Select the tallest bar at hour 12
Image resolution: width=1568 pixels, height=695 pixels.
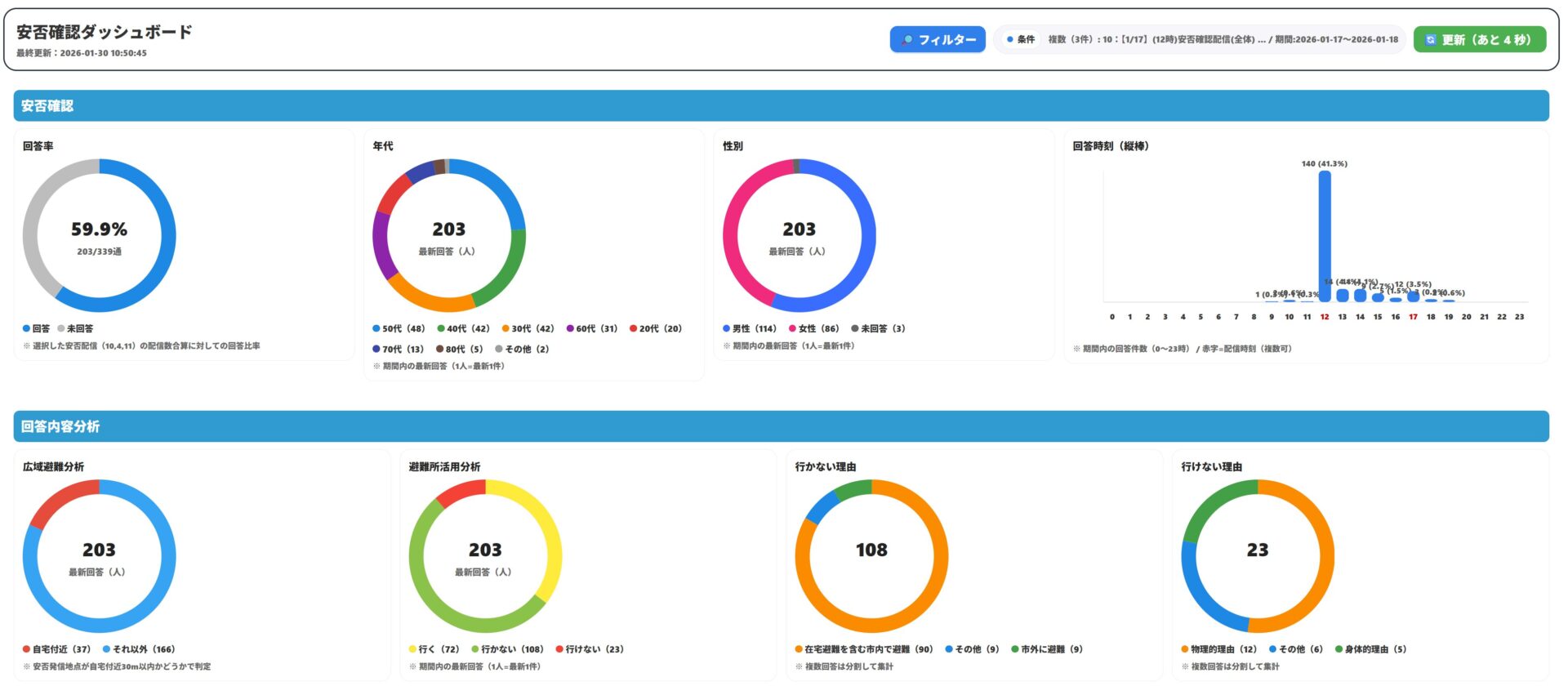coord(1325,237)
